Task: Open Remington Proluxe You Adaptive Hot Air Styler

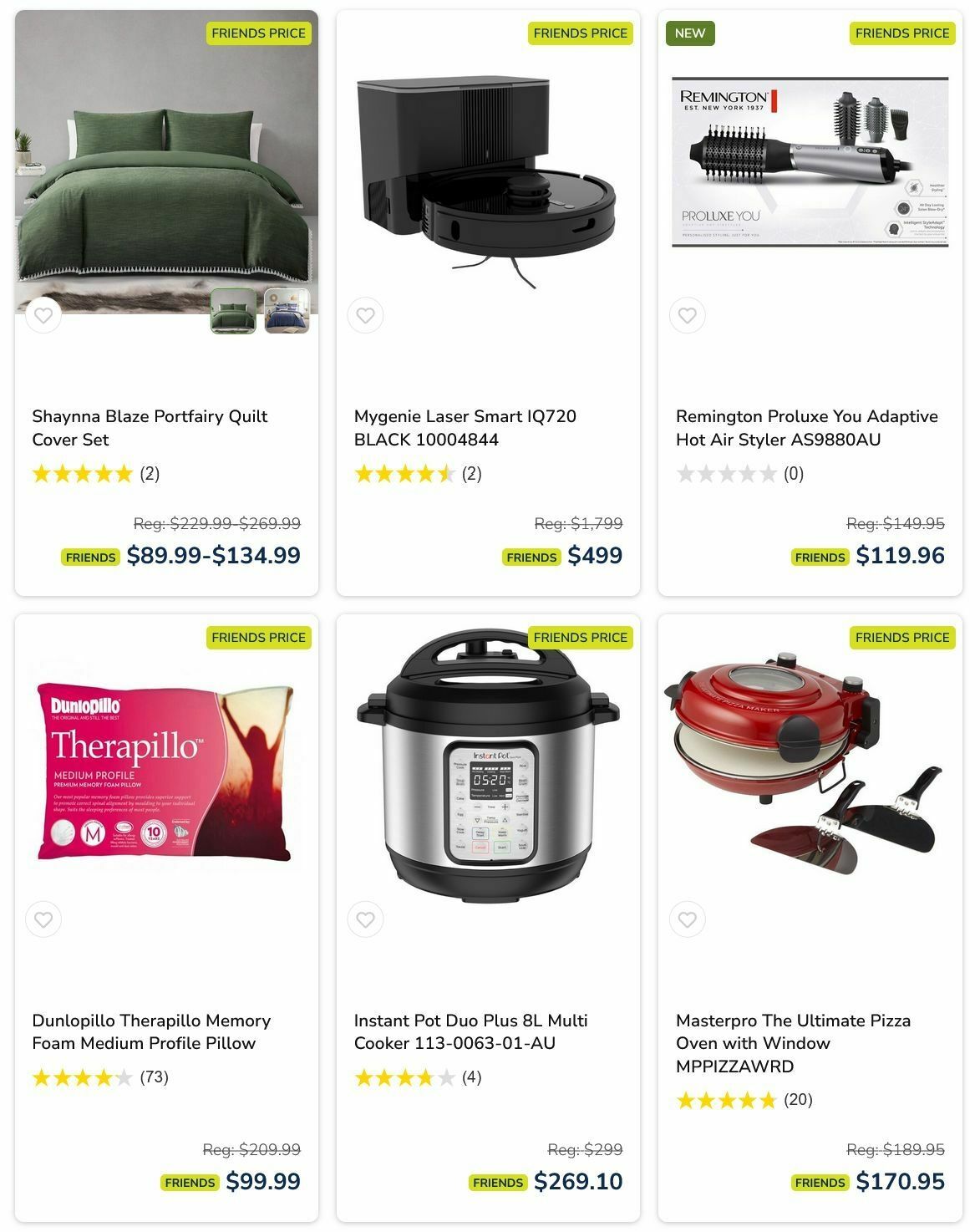Action: click(806, 428)
